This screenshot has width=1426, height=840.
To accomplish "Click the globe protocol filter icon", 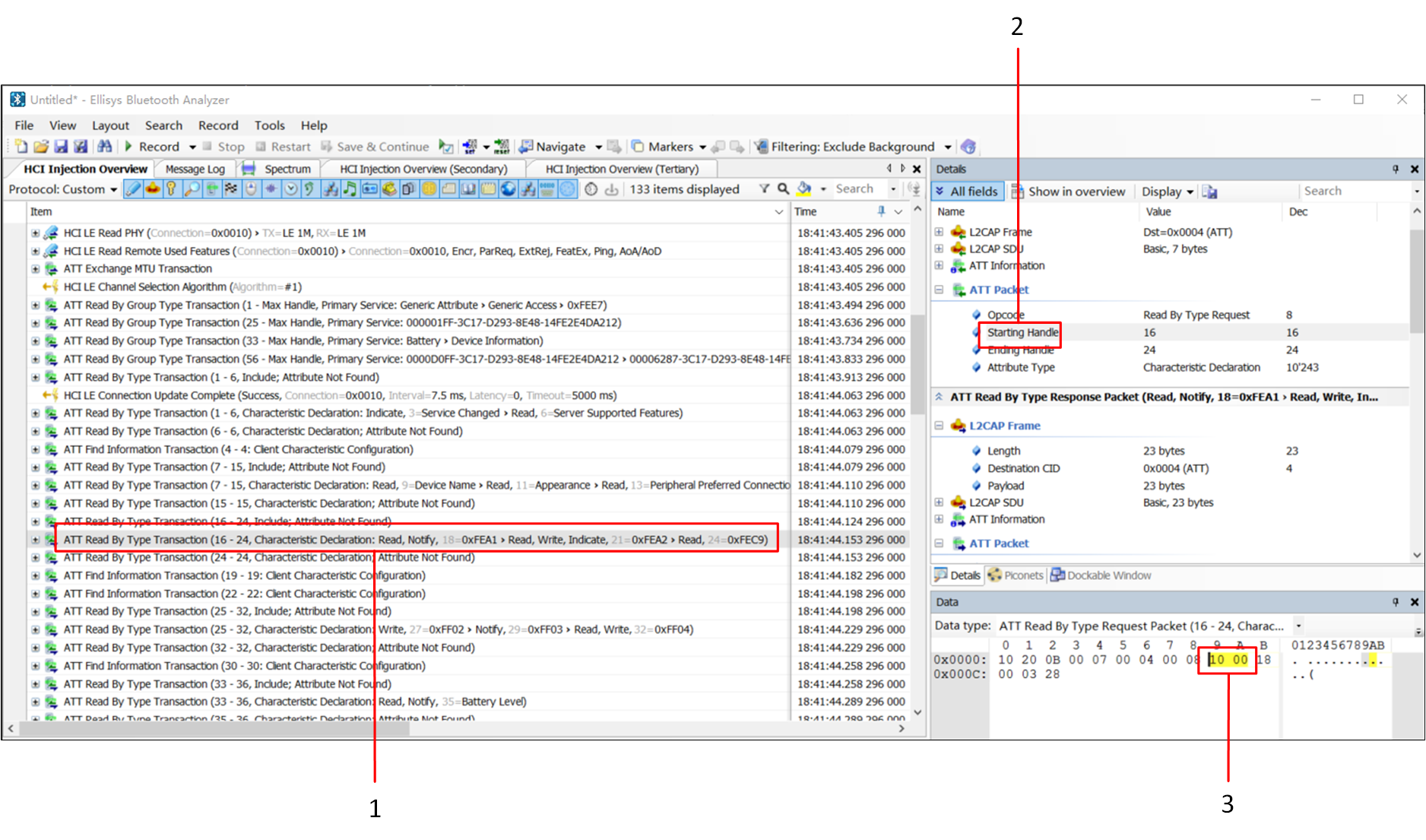I will [x=509, y=189].
